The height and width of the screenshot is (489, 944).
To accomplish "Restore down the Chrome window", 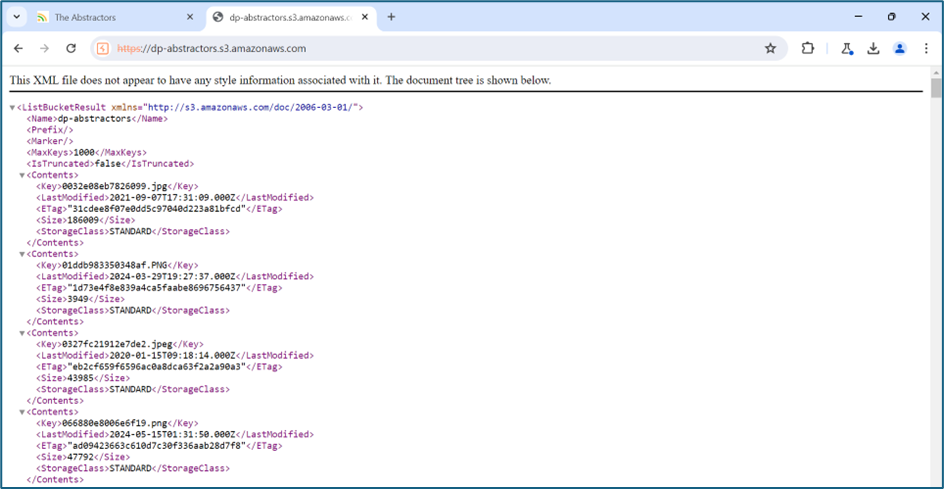I will [x=892, y=17].
